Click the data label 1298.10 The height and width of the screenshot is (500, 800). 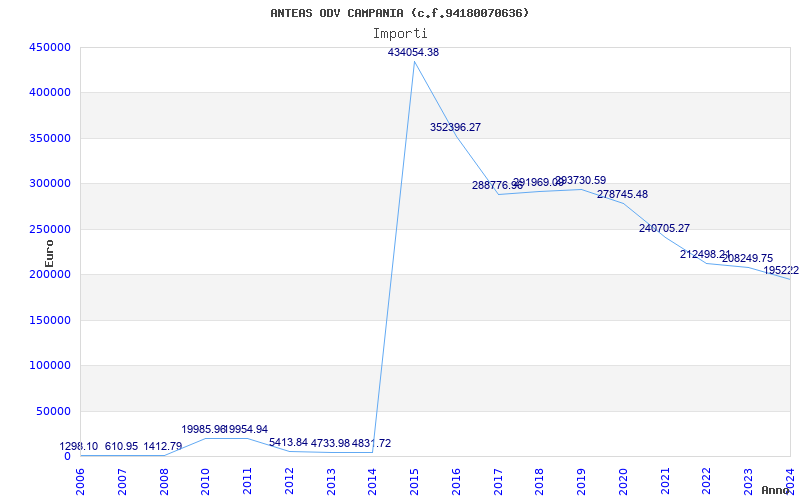(79, 446)
